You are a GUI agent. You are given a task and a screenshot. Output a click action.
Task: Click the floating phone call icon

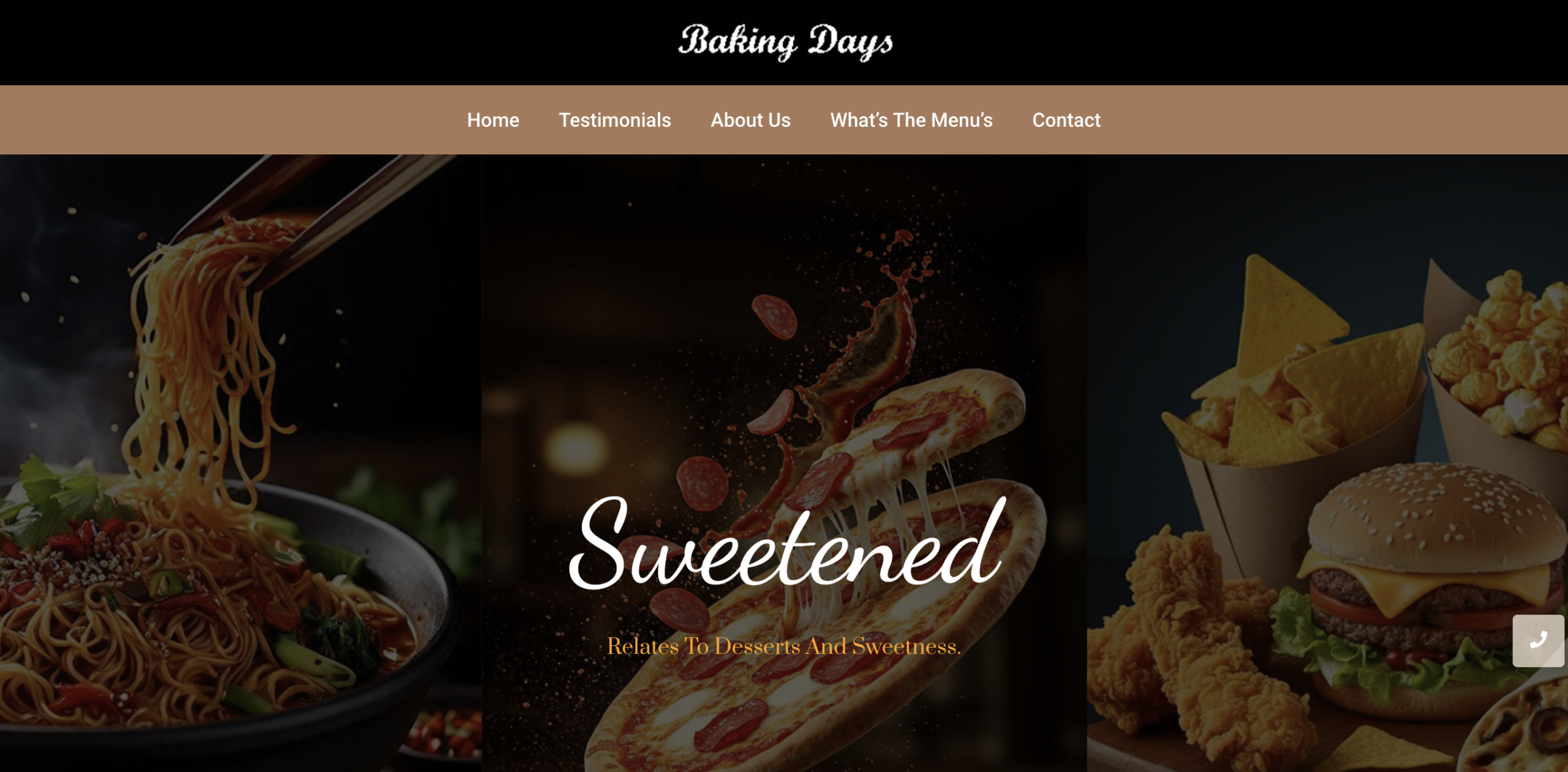tap(1538, 640)
